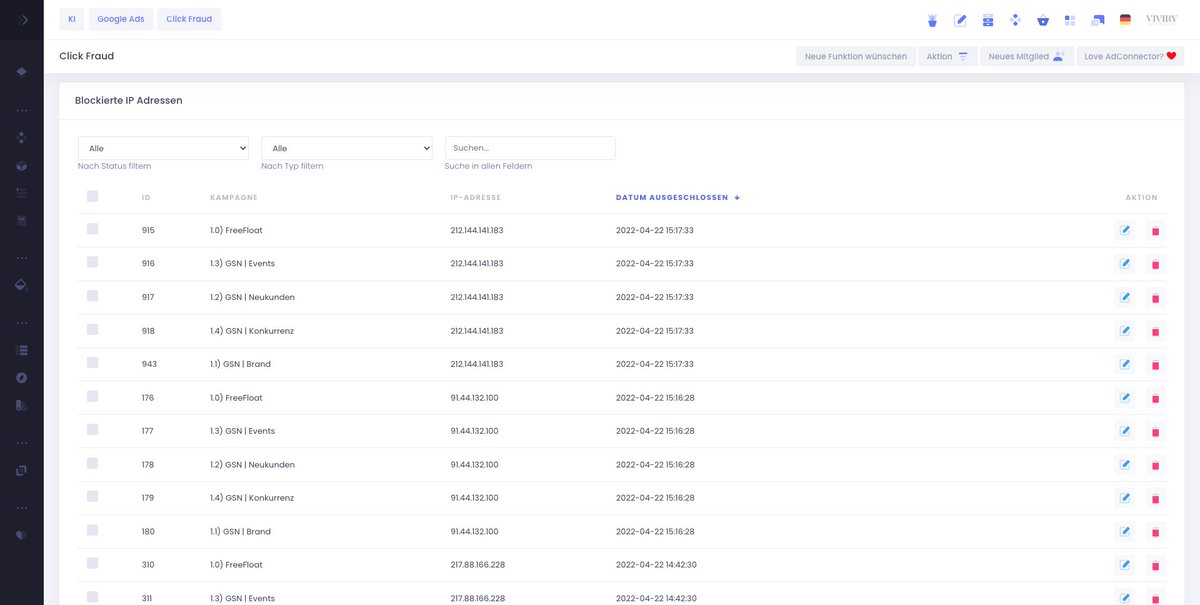Screen dimensions: 1200x605
Task: Sort by the IP-Adresse column header
Action: click(x=476, y=198)
